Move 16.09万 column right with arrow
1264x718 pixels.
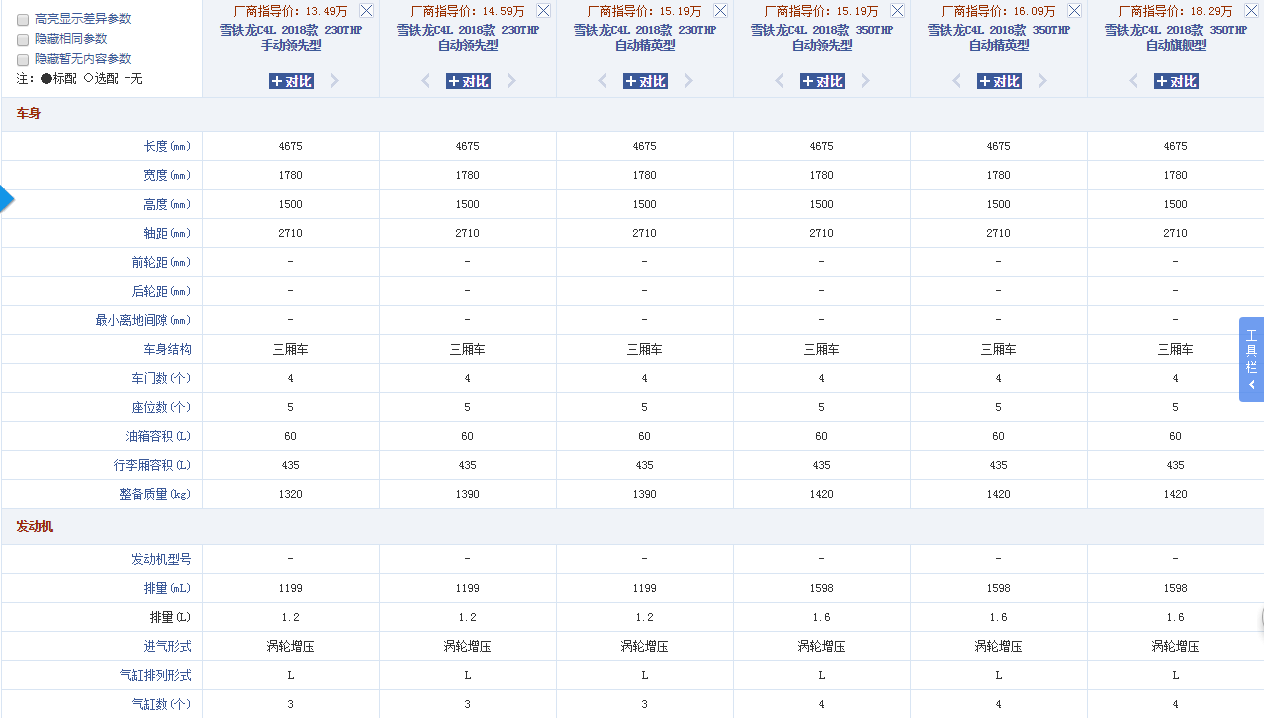tap(1042, 81)
